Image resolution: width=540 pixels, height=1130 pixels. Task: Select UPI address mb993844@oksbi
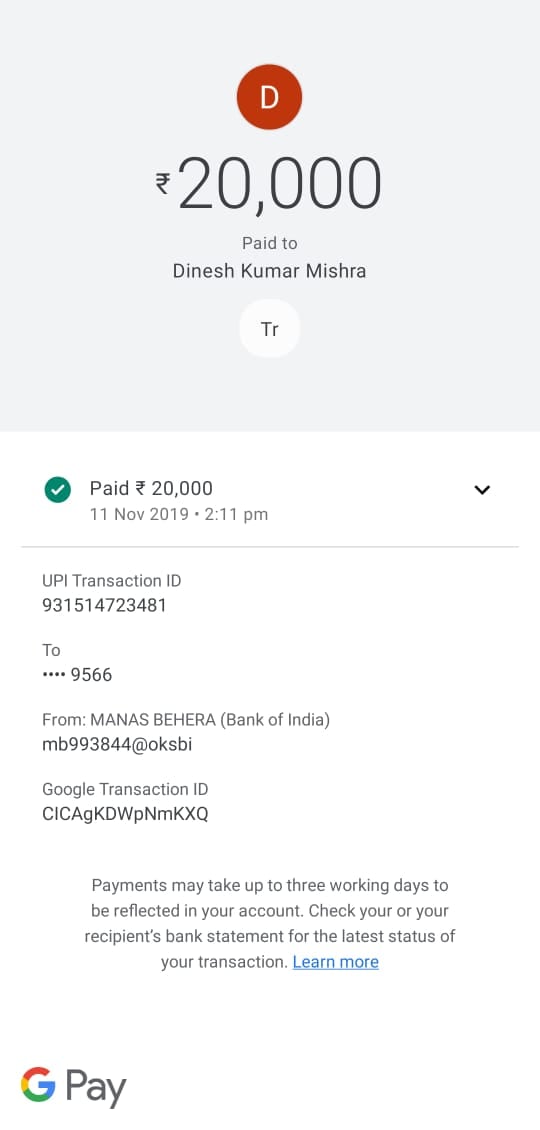coord(118,744)
